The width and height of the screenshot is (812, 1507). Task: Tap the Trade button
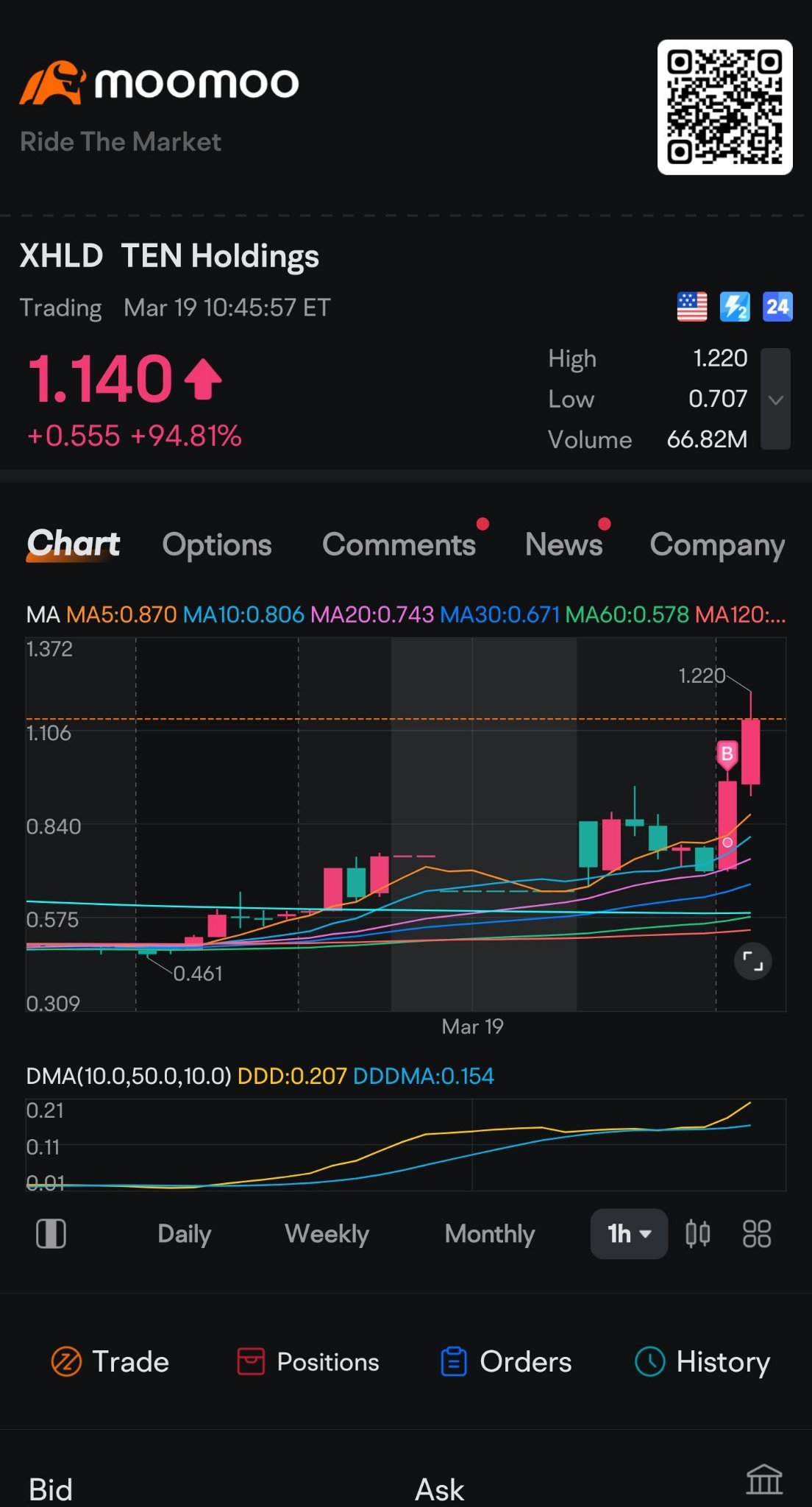pos(110,1362)
